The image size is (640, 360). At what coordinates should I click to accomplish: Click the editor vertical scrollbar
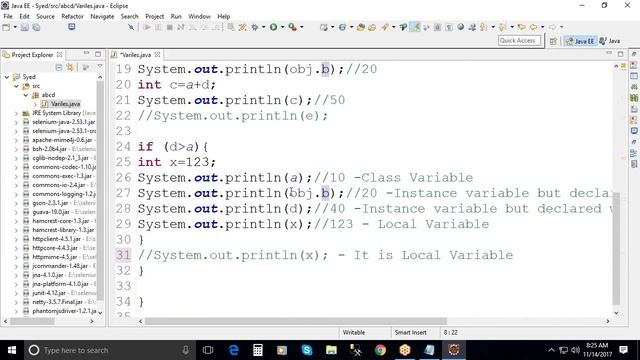(x=616, y=249)
